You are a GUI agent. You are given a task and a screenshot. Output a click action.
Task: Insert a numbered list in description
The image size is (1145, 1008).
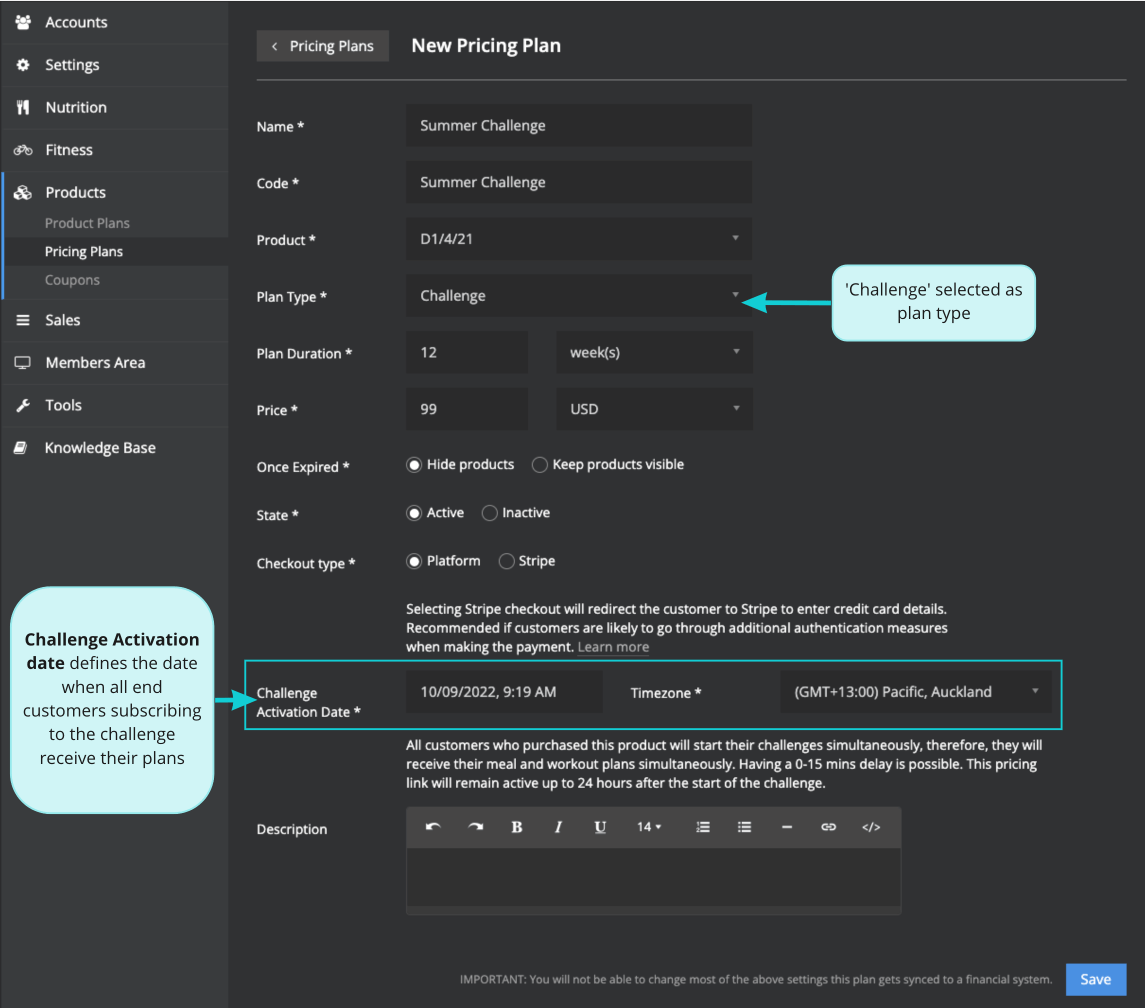(703, 827)
